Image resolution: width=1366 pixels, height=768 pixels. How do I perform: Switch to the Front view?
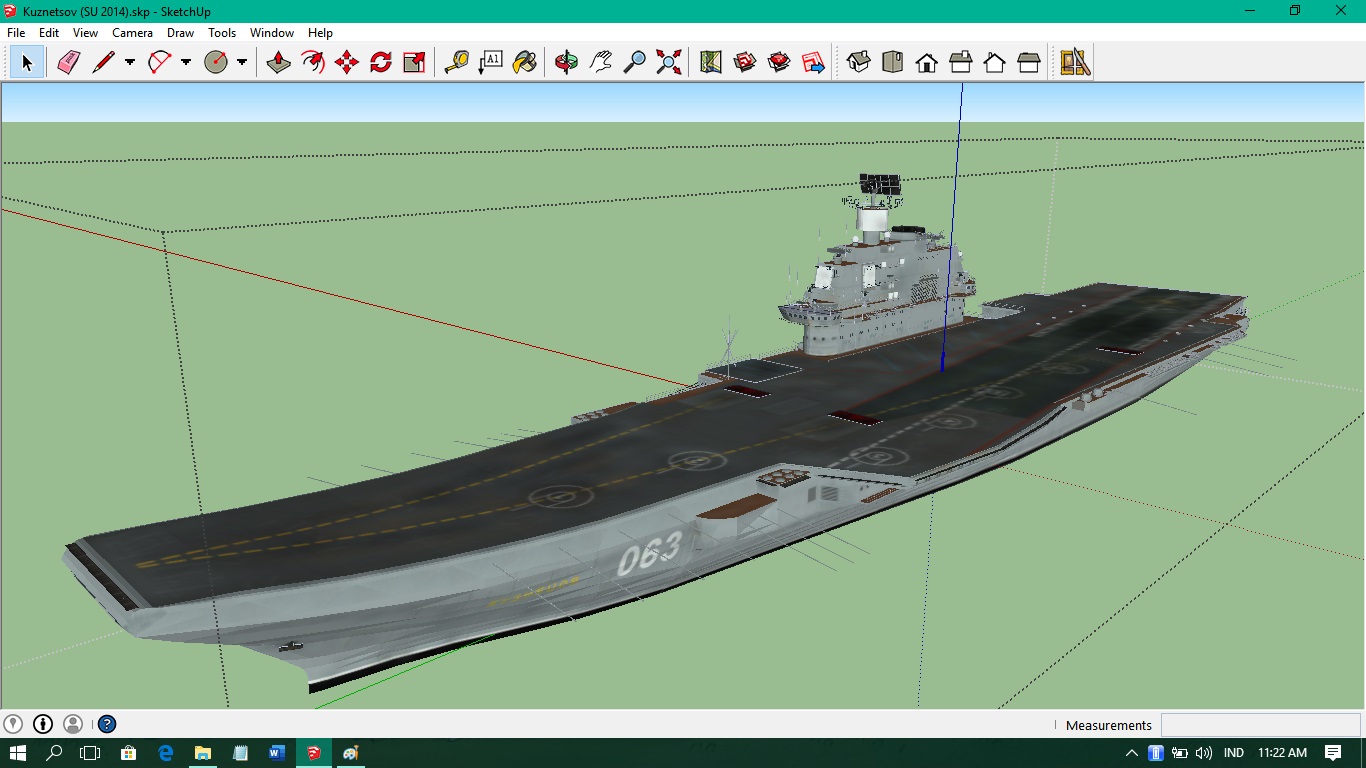point(926,62)
